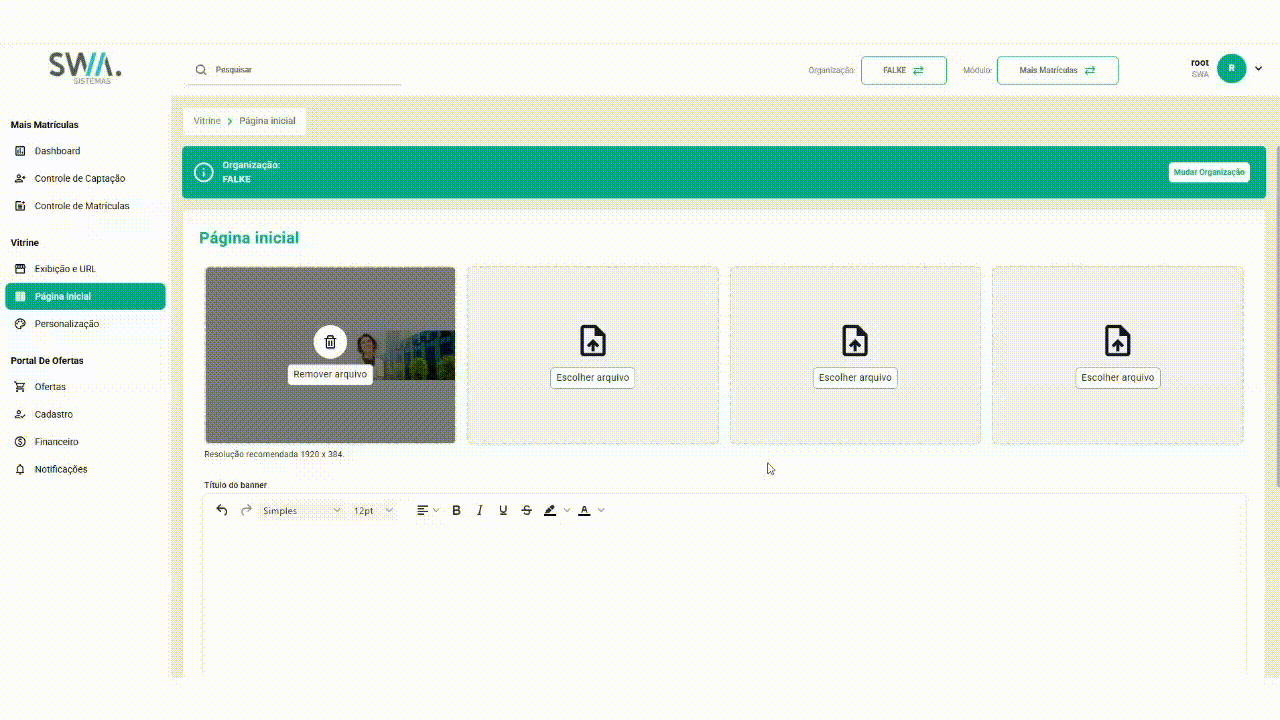The image size is (1280, 720).
Task: Click the Ofertas cart icon
Action: tap(20, 387)
